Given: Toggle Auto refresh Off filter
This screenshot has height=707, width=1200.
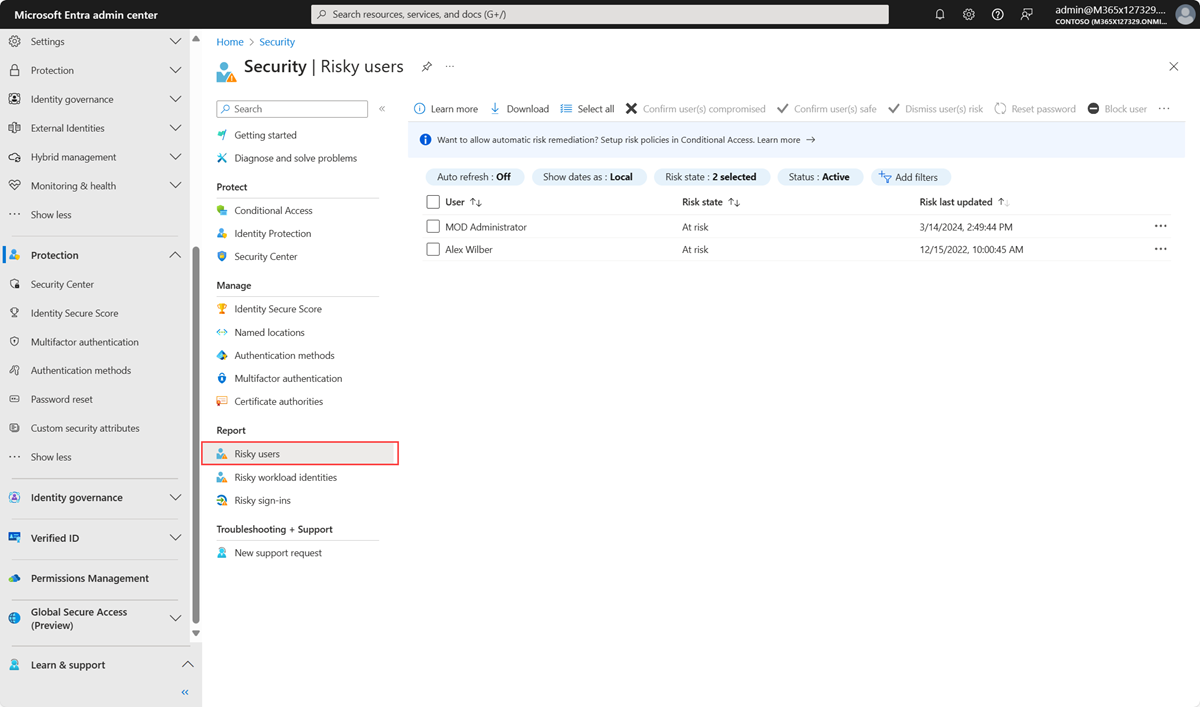Looking at the screenshot, I should tap(474, 177).
